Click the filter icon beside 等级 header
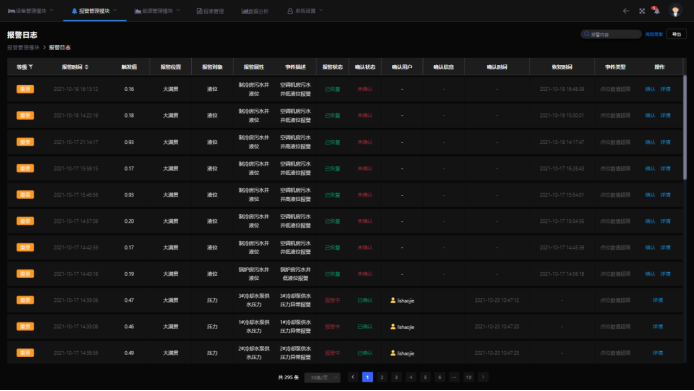The height and width of the screenshot is (391, 694). 31,67
